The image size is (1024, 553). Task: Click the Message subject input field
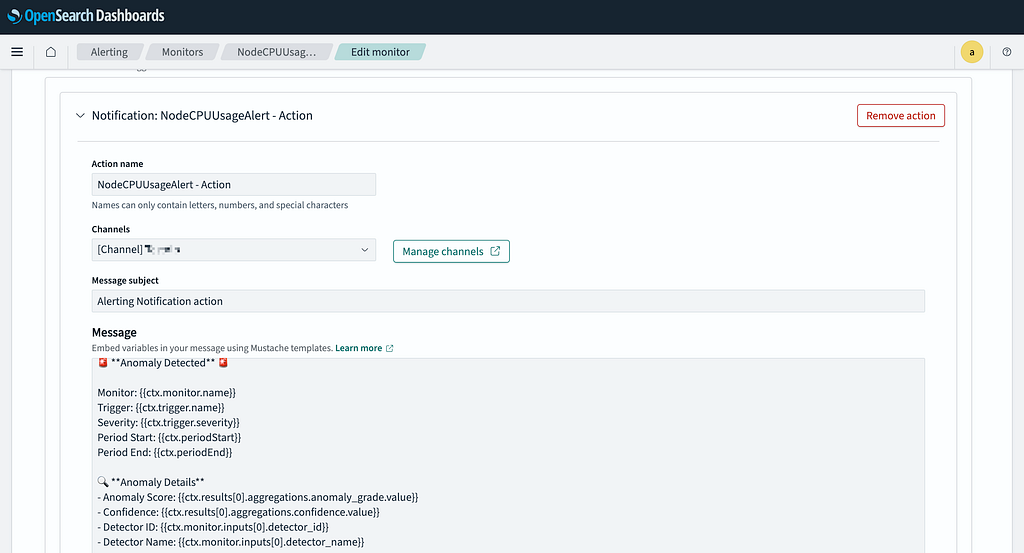(508, 301)
